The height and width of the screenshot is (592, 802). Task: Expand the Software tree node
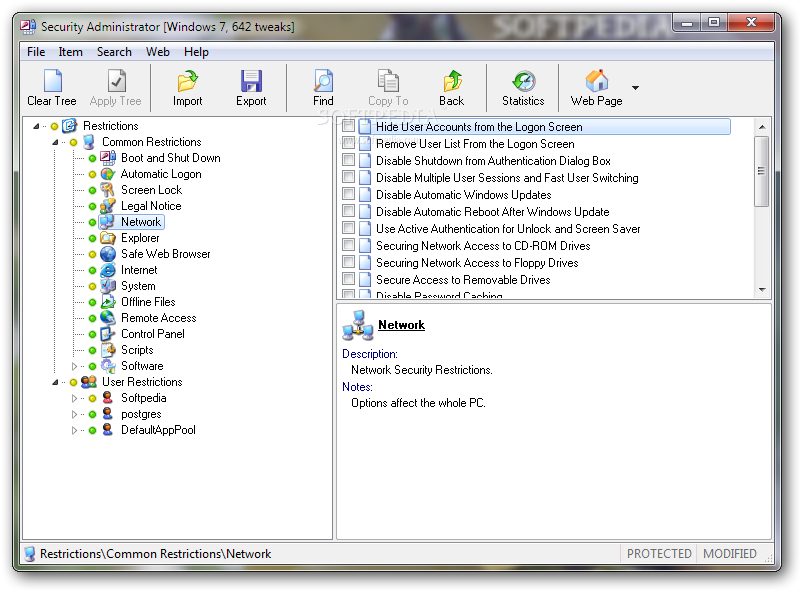[74, 366]
